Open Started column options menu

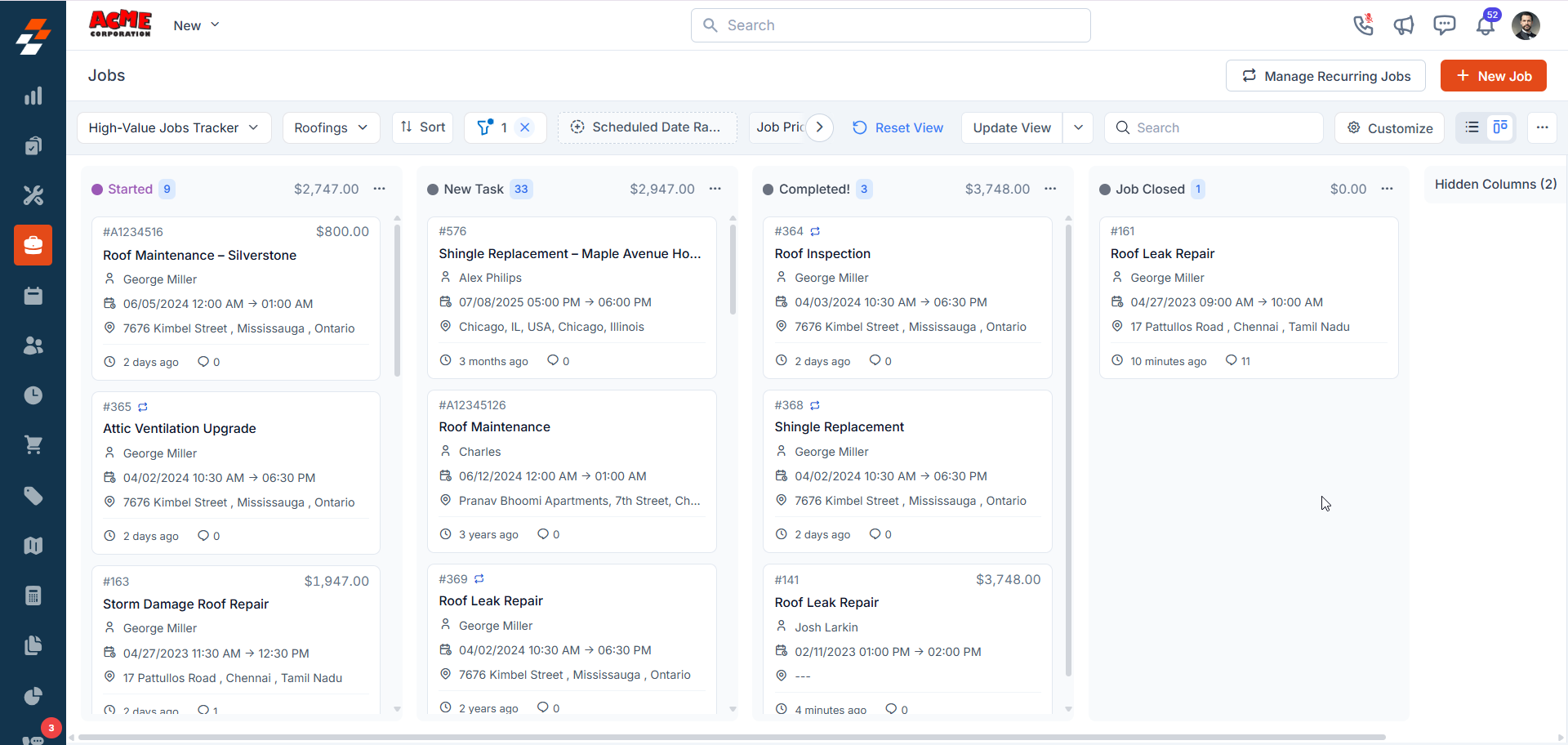(380, 189)
